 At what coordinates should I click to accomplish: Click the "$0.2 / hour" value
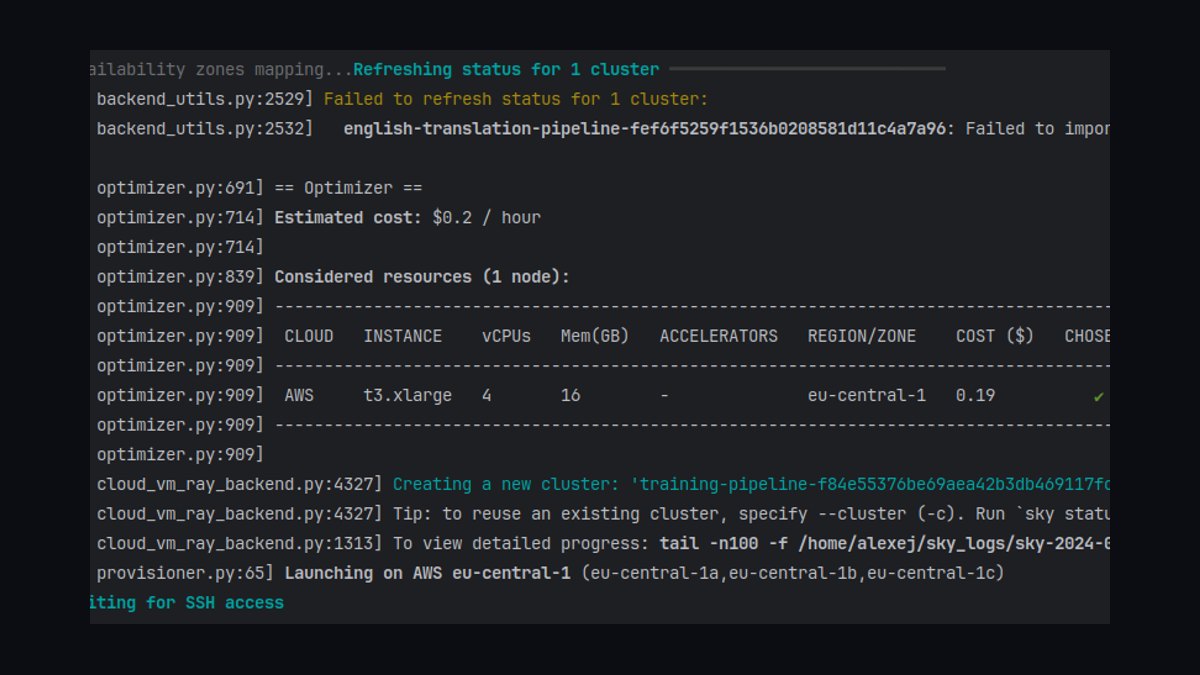tap(486, 217)
